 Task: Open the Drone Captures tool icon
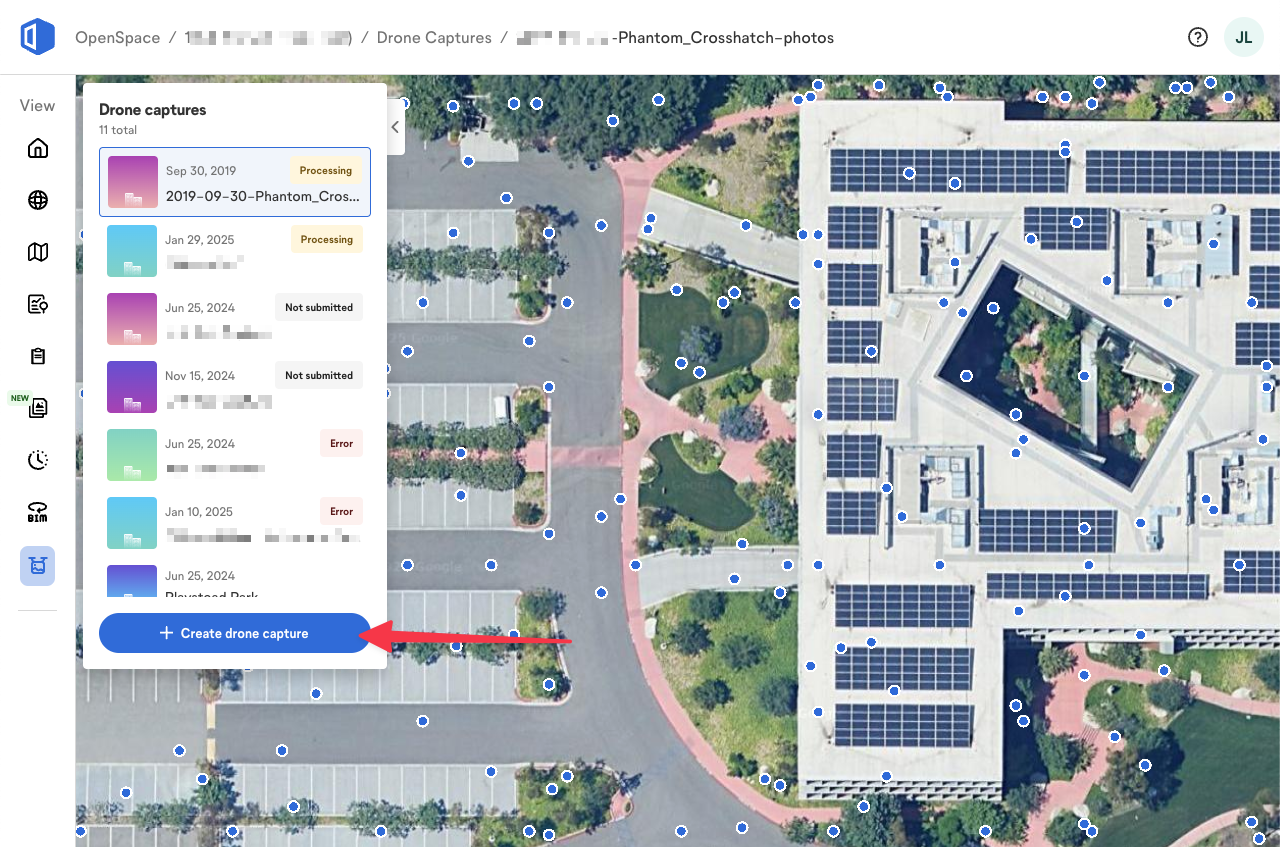[37, 565]
